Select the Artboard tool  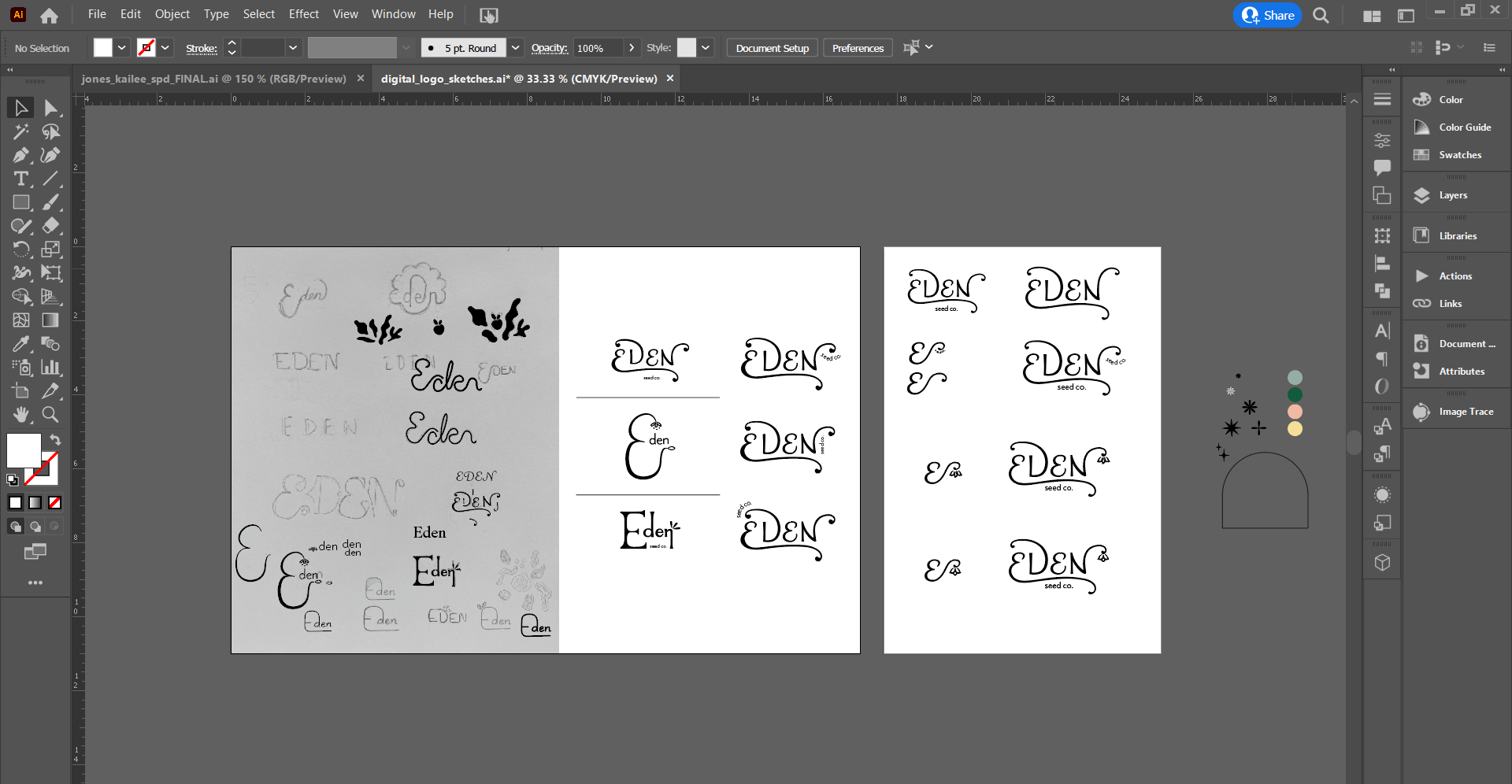point(21,391)
